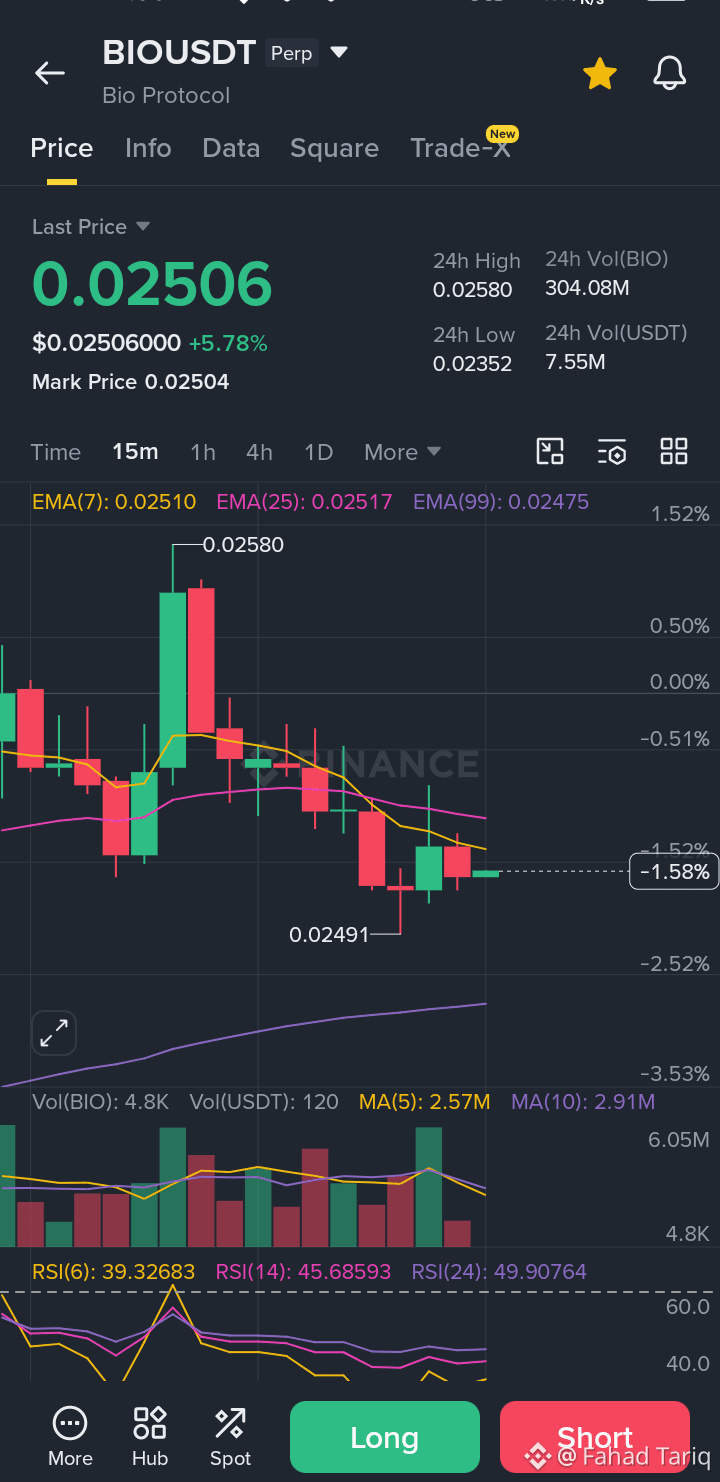Open the Trade-X tab

460,148
